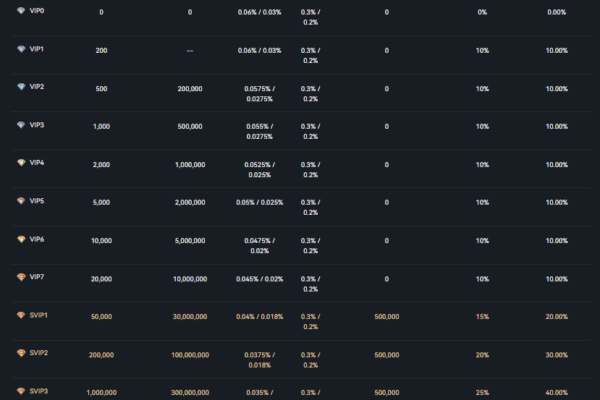Select the VIP2 tier diamond icon
The height and width of the screenshot is (400, 600).
point(21,86)
